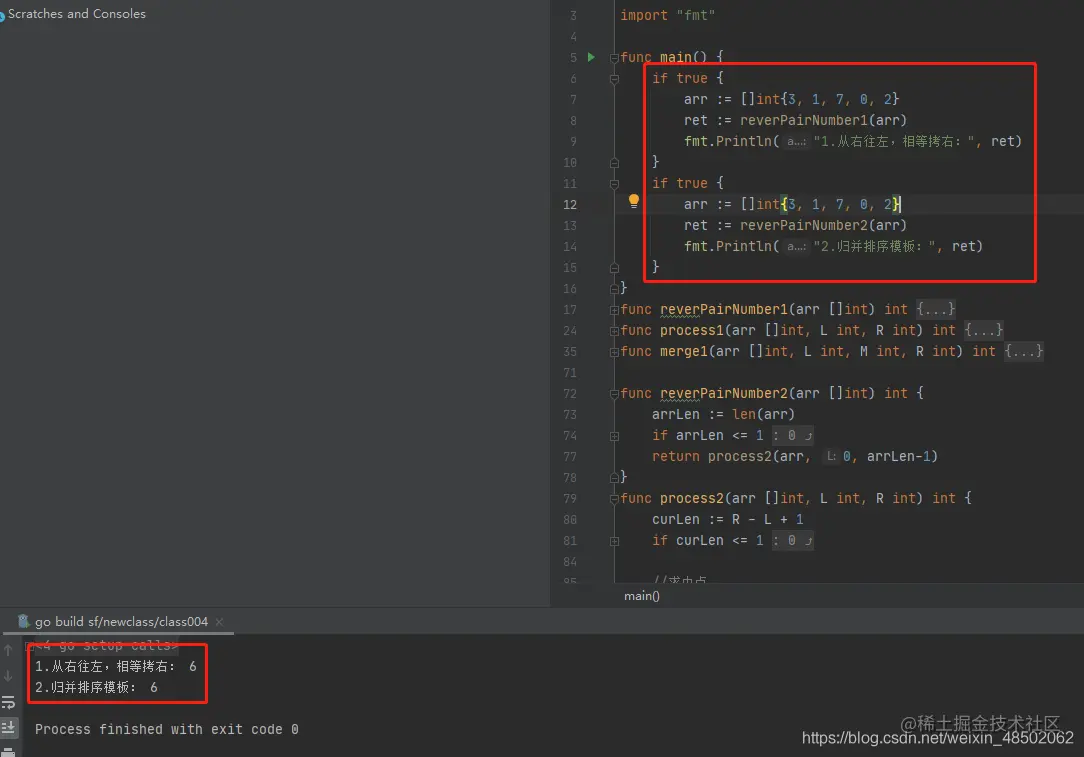The width and height of the screenshot is (1084, 757).
Task: Click 'curLen := R - L + 1' on line 80
Action: pos(727,519)
